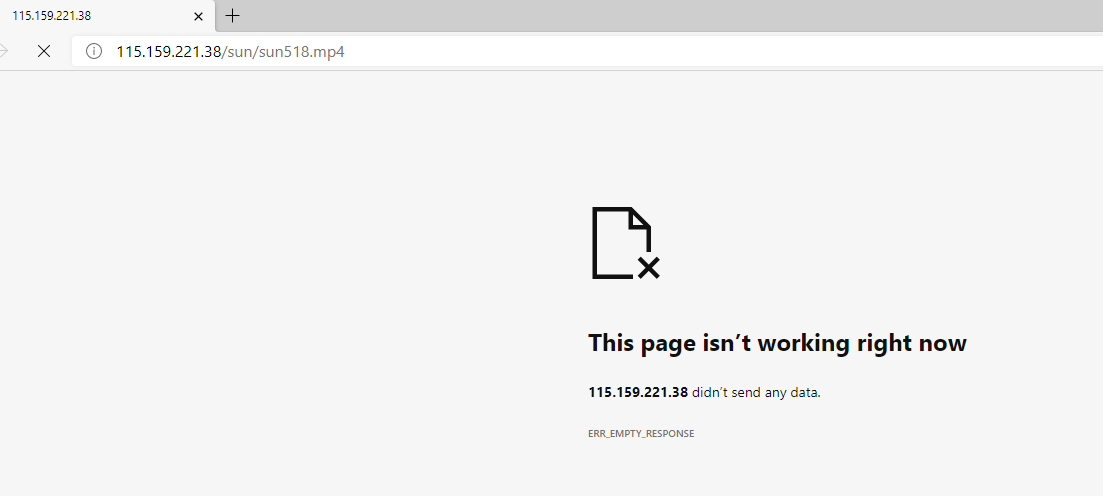This screenshot has width=1103, height=496.
Task: Click the broken page document icon
Action: tap(625, 243)
